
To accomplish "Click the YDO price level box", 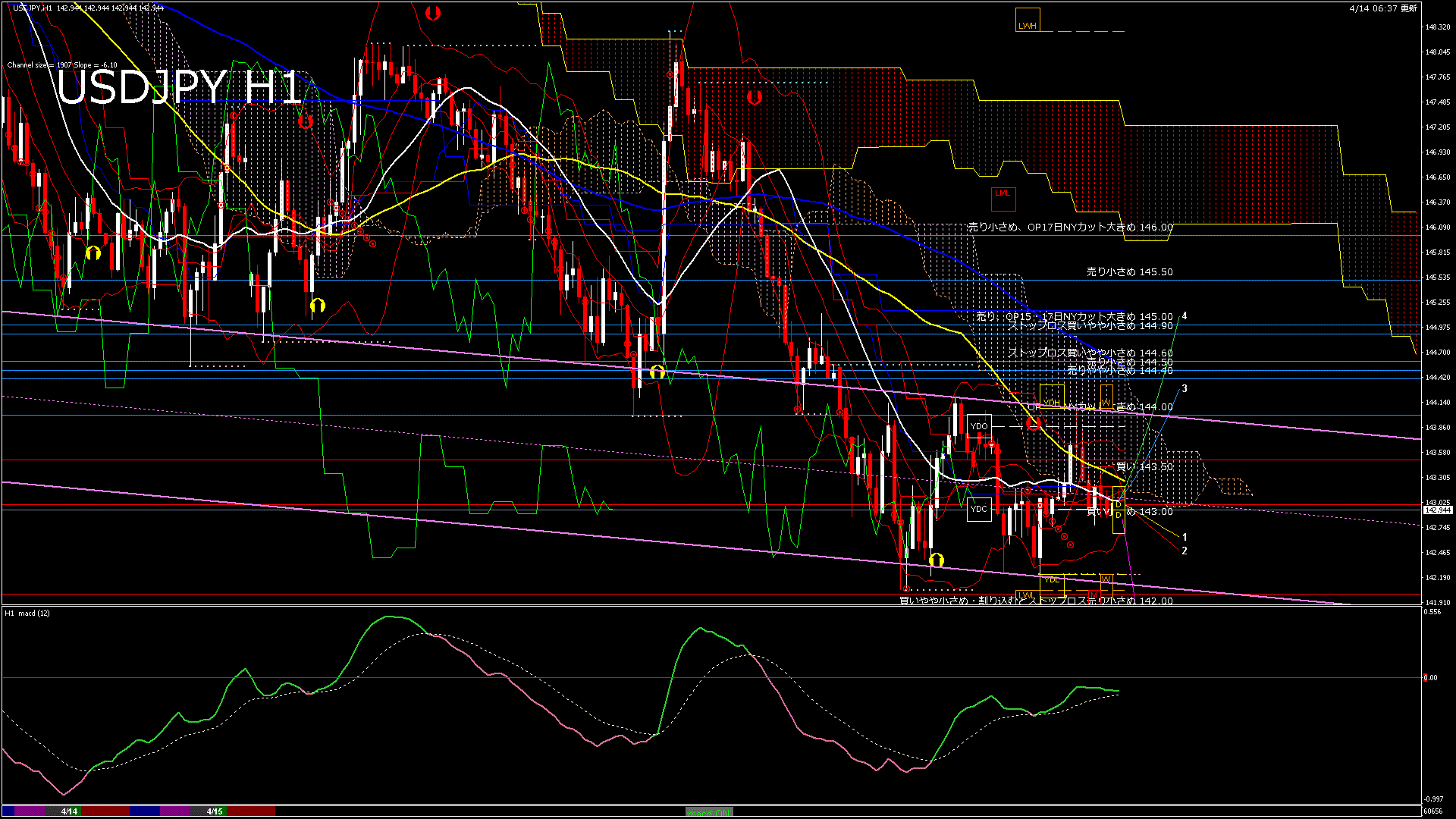I will 979,426.
